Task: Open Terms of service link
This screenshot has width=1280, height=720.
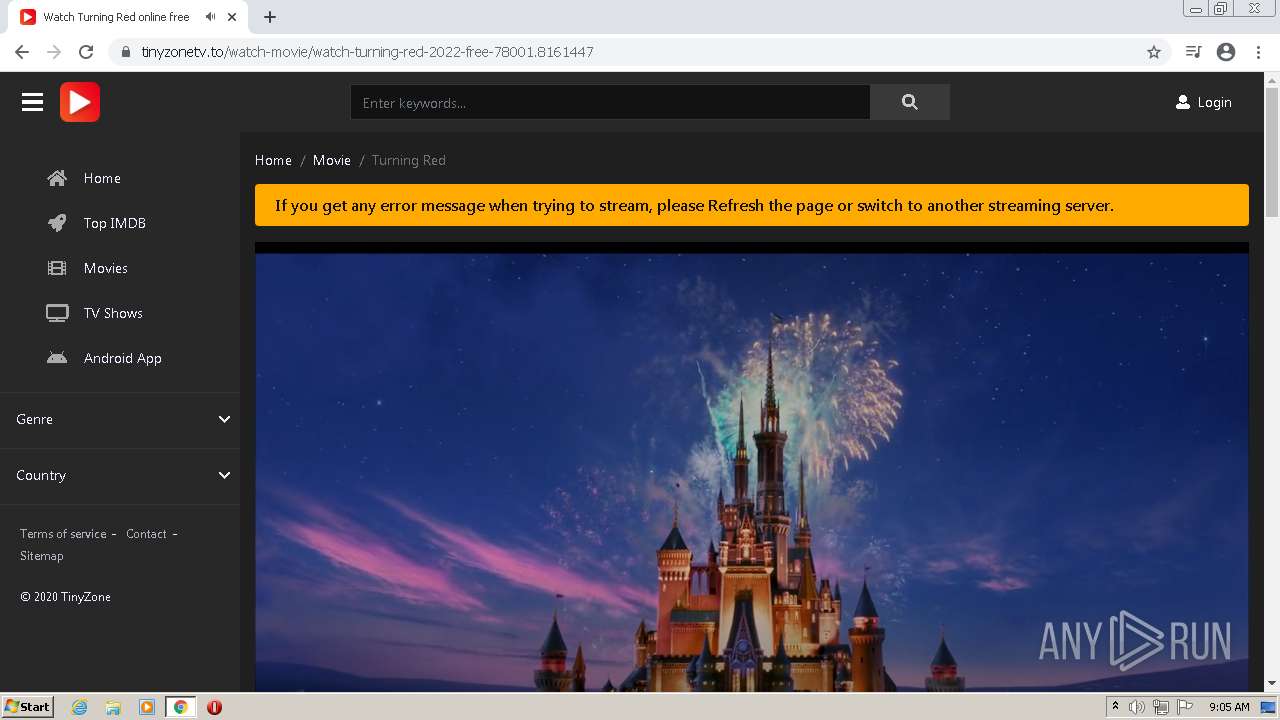Action: [x=63, y=534]
